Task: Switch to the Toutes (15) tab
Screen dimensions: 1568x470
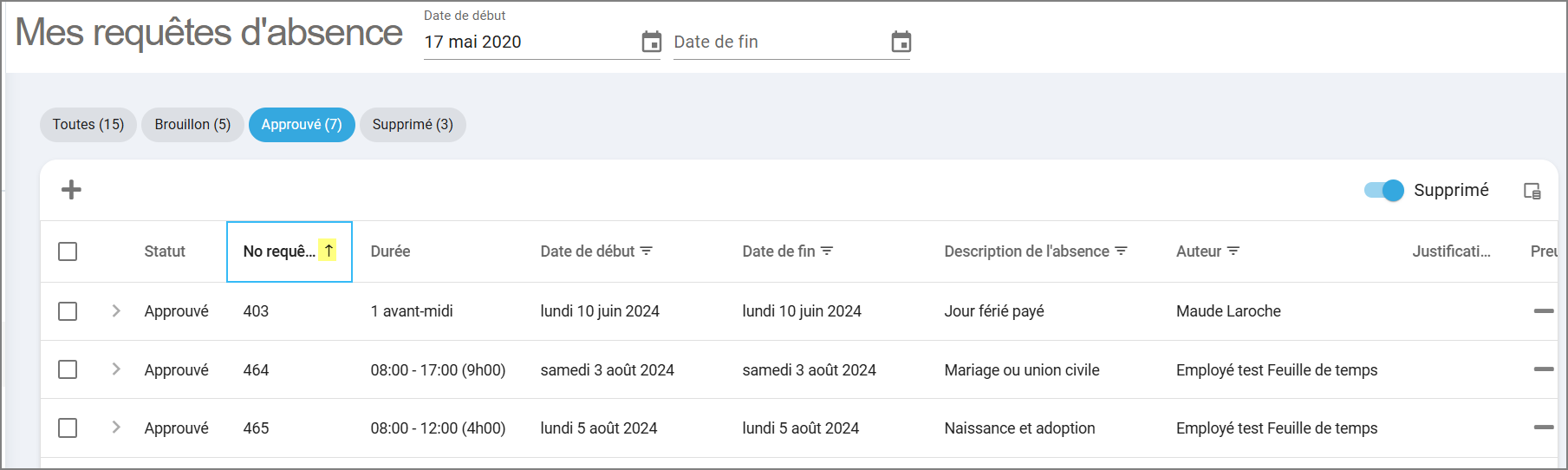Action: pos(88,125)
